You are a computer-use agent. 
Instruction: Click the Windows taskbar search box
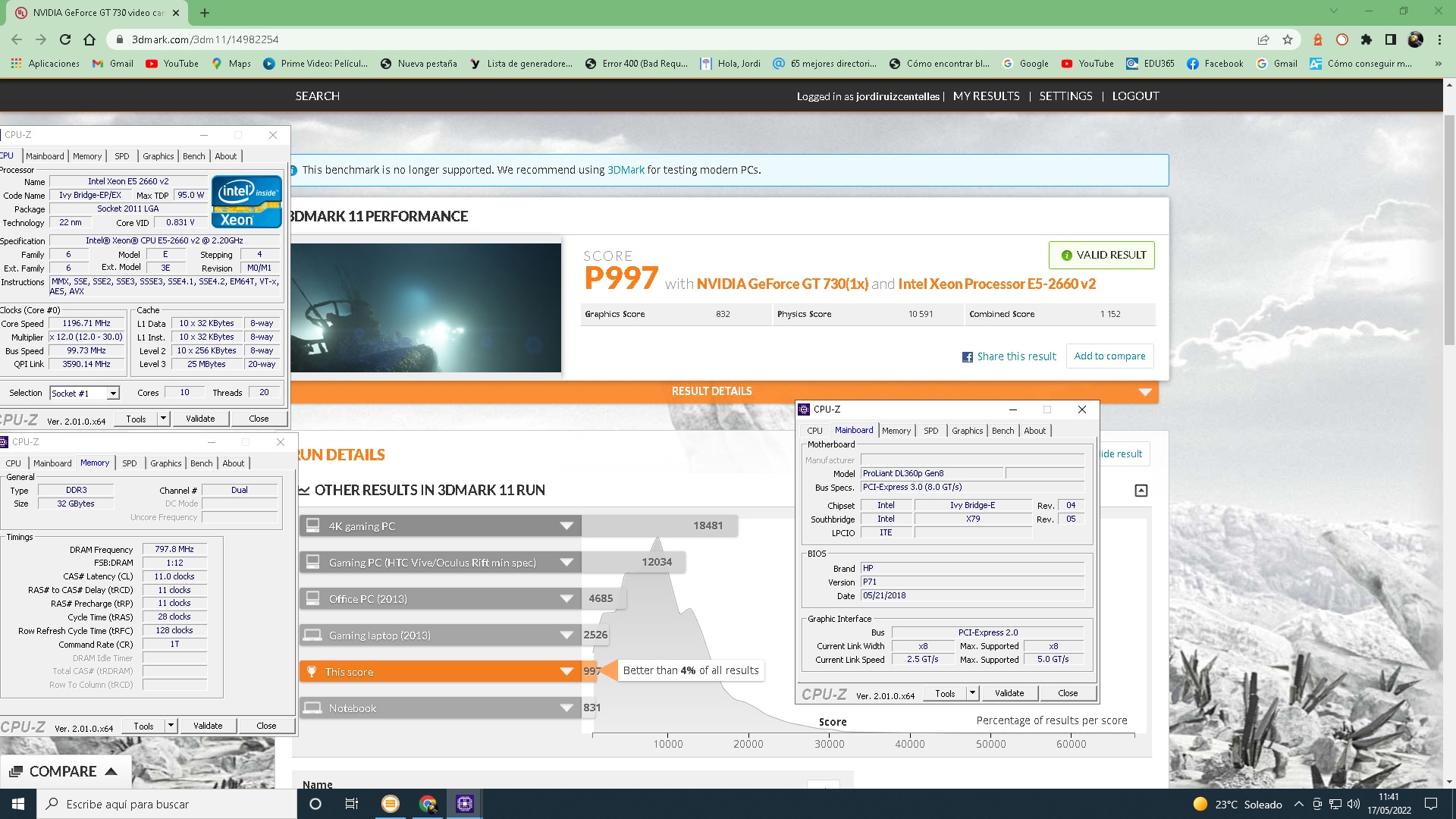(167, 804)
